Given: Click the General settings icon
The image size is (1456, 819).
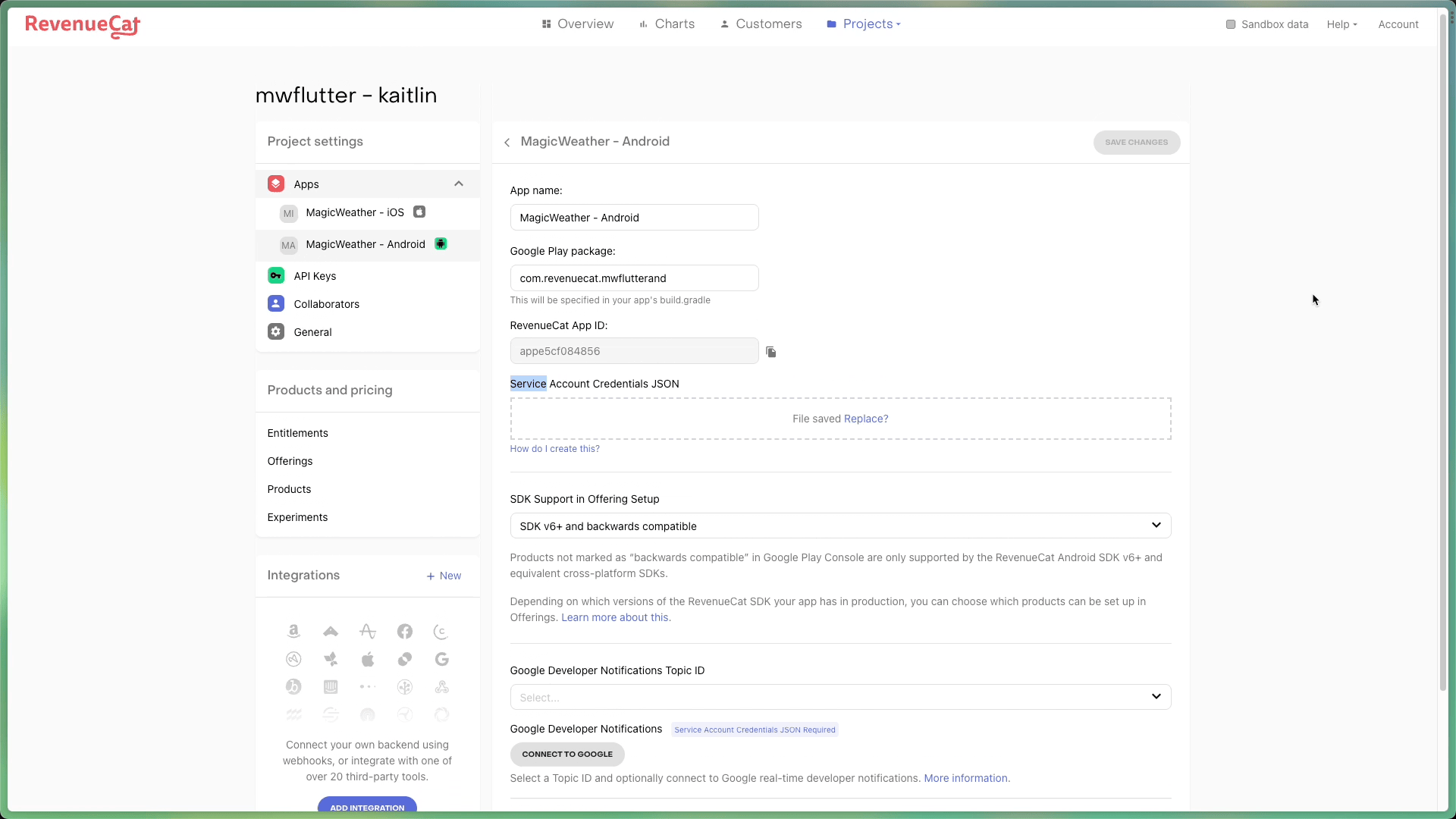Looking at the screenshot, I should (276, 332).
